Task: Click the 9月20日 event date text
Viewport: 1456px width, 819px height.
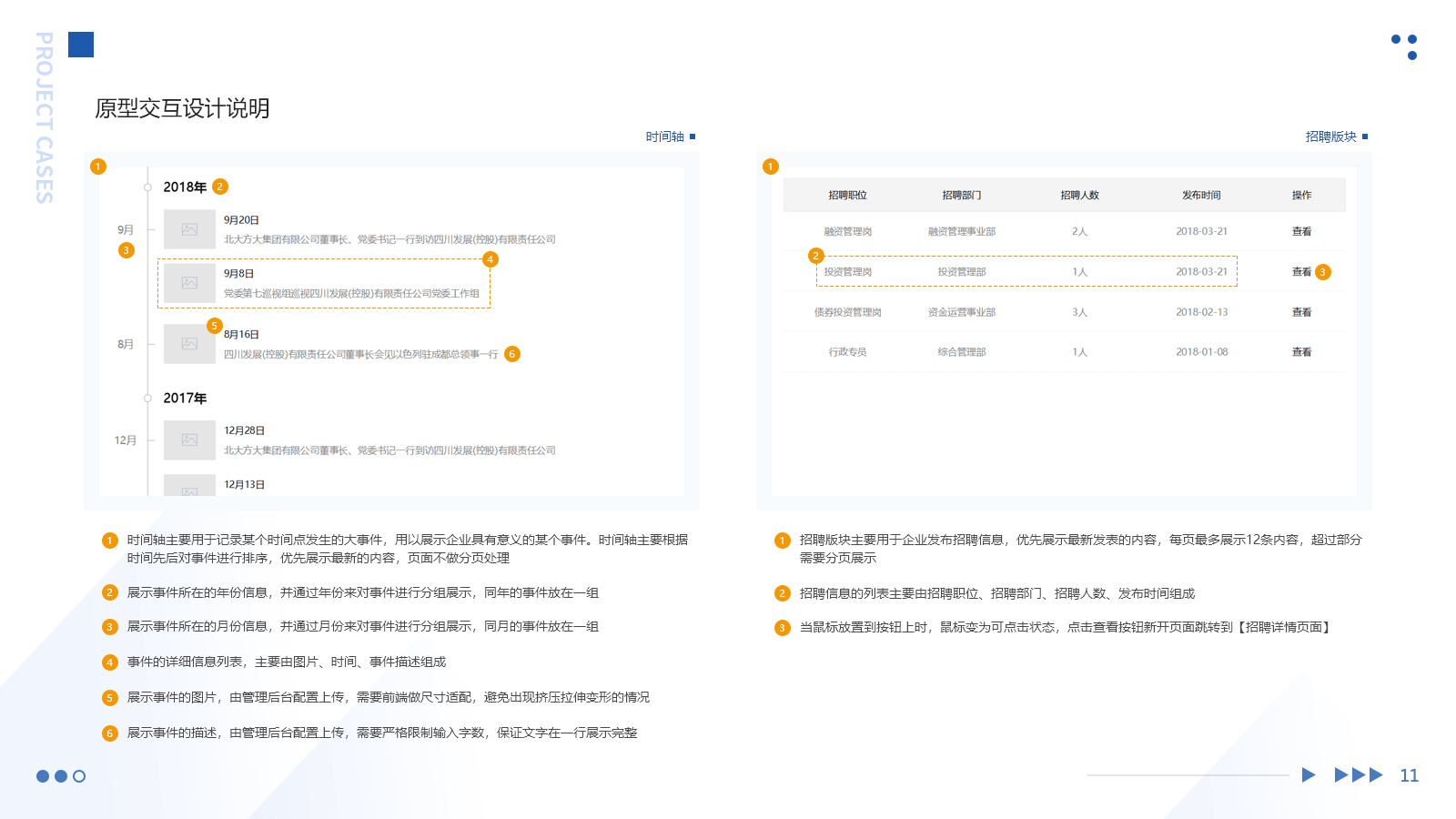Action: point(242,220)
